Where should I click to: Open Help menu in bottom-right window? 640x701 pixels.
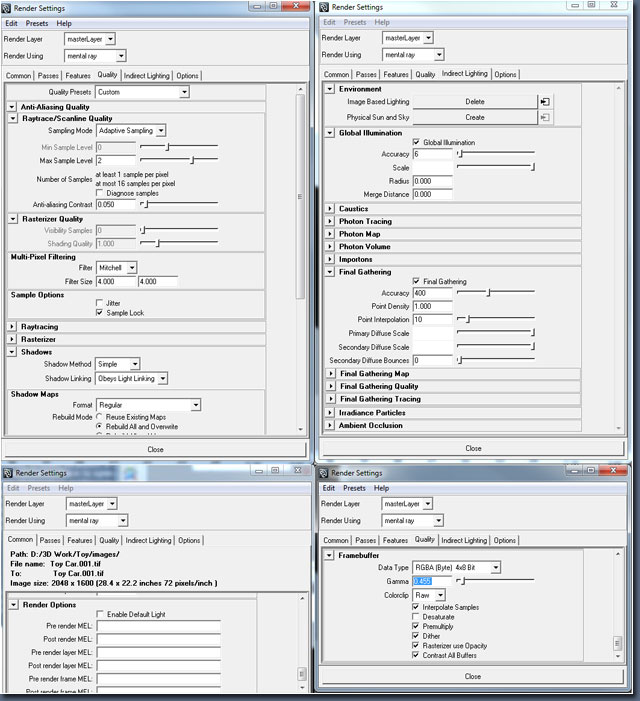tap(381, 488)
